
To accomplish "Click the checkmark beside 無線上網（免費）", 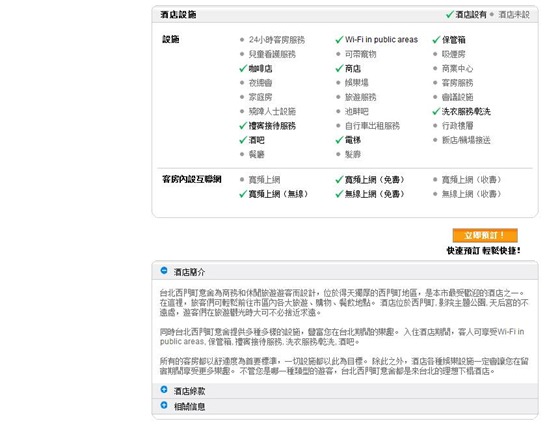I will coord(339,194).
